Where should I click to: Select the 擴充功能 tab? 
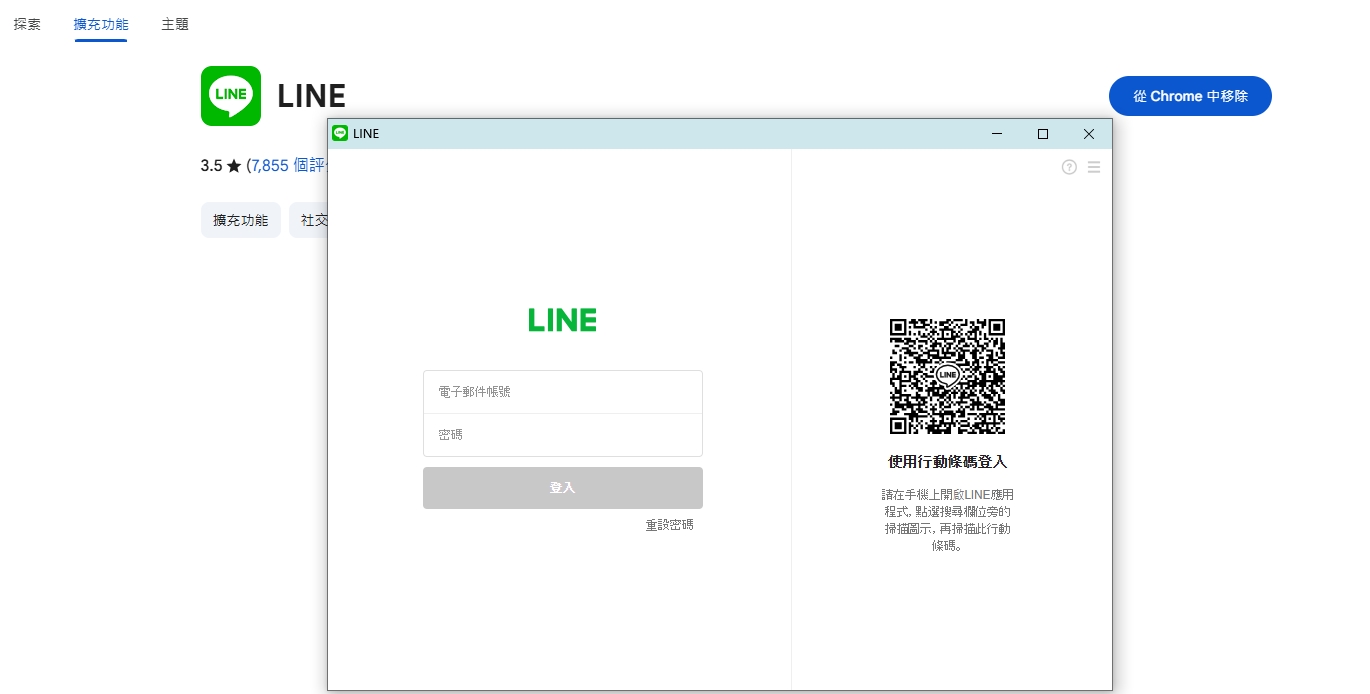coord(101,24)
